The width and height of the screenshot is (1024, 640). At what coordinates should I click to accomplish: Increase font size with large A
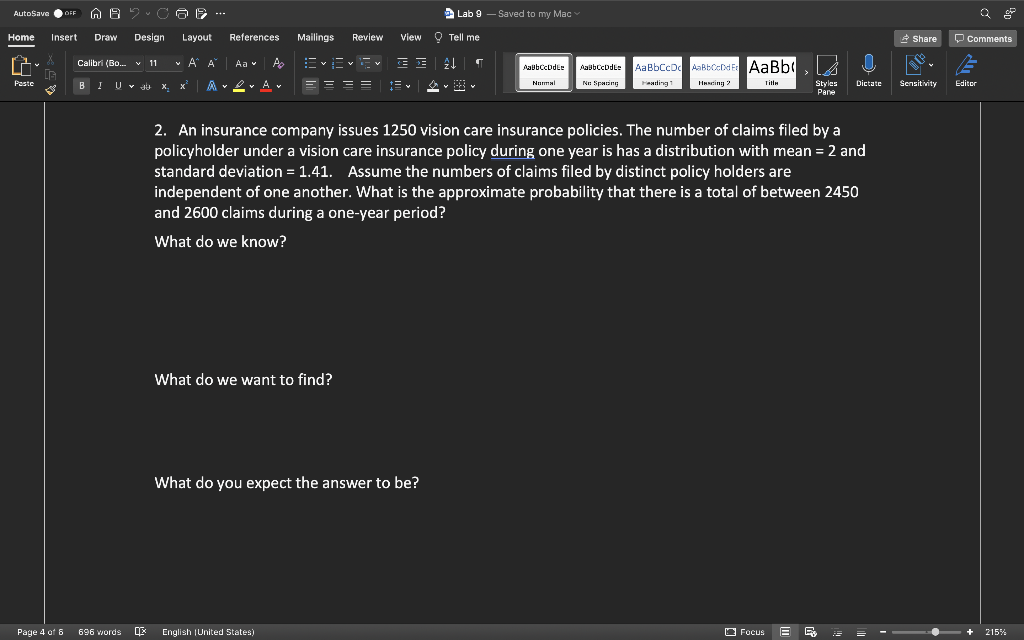pos(193,63)
